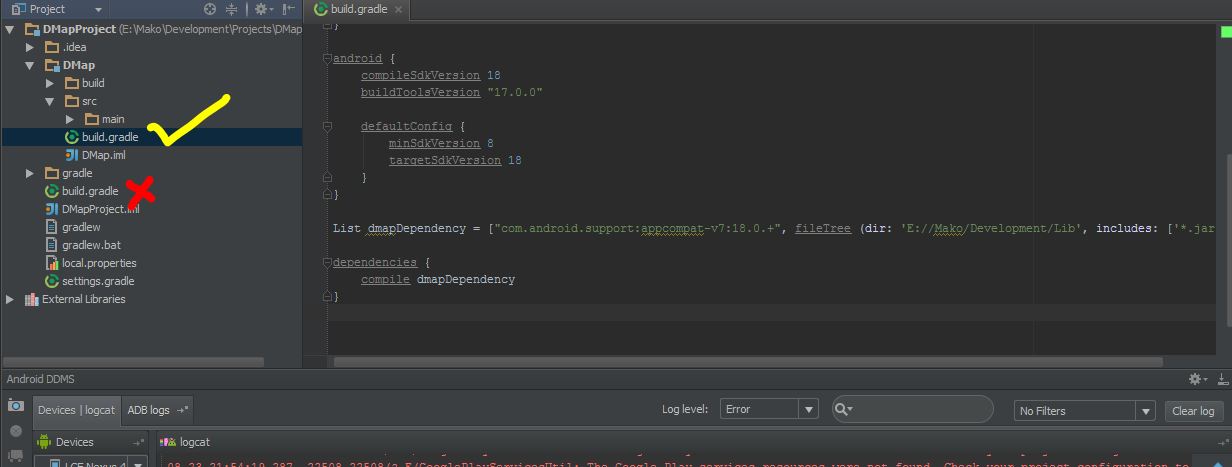The height and width of the screenshot is (467, 1232).
Task: Select the Devices | logcat tab
Action: coord(76,410)
